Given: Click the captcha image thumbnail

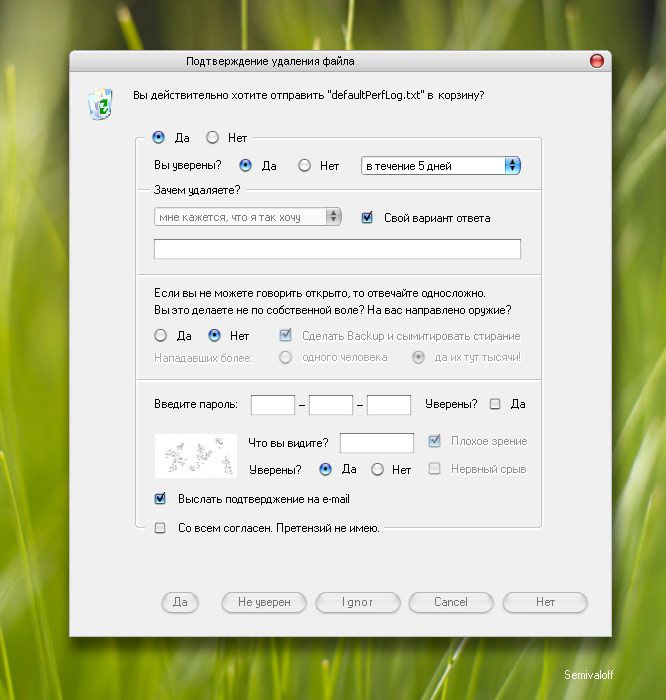Looking at the screenshot, I should click(x=196, y=456).
